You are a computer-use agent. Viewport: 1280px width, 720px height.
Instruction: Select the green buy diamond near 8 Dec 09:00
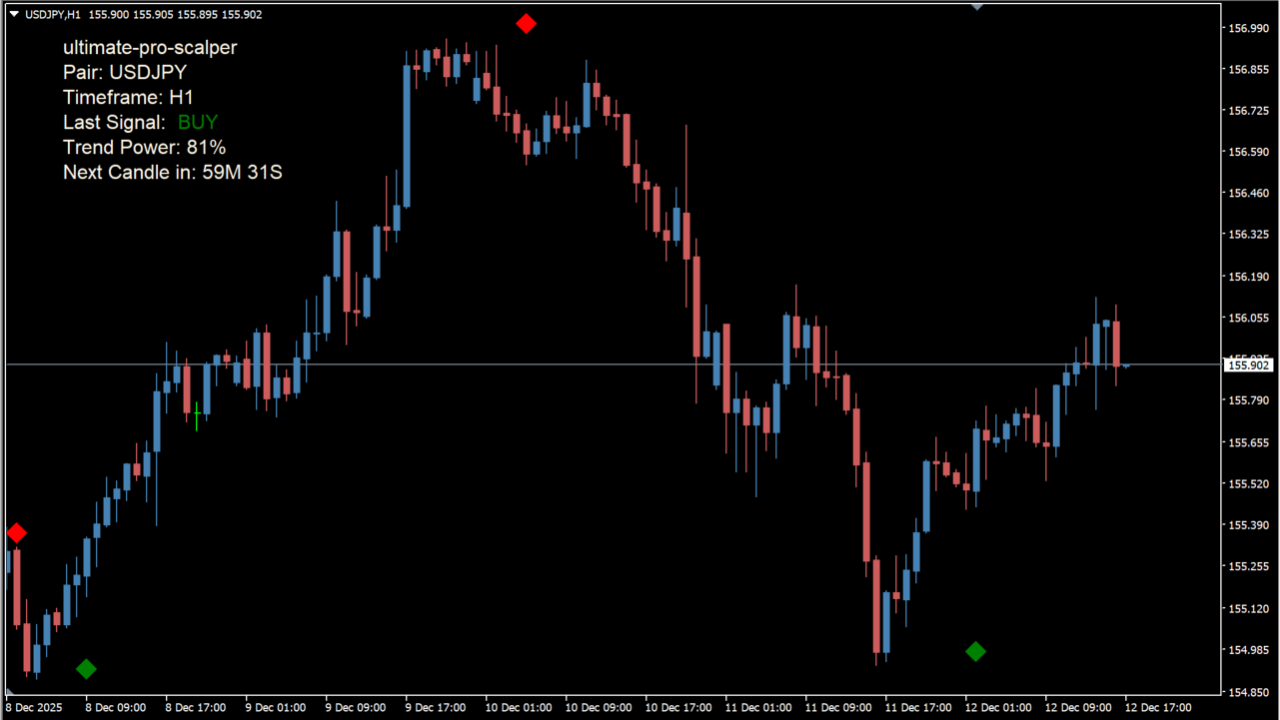pos(86,668)
